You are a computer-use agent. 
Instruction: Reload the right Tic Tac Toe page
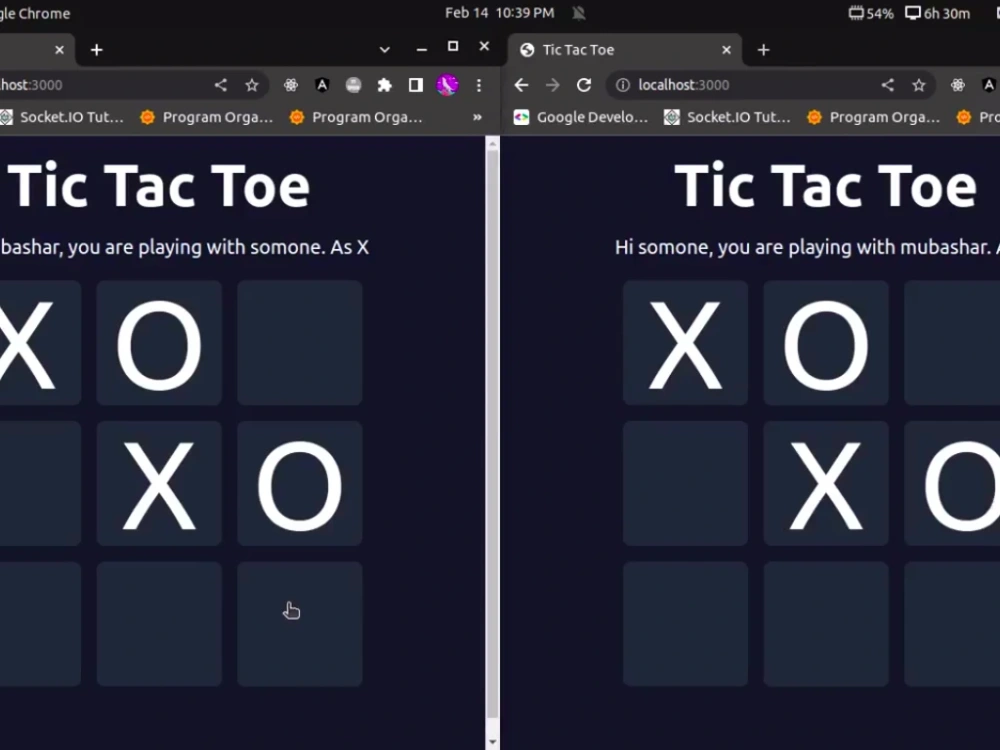[x=583, y=85]
